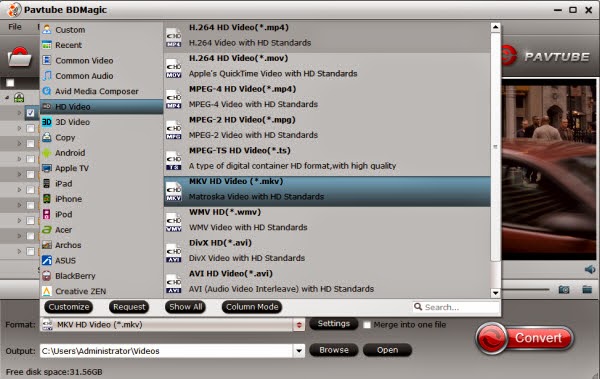Click the iPhone device icon
This screenshot has width=600, height=379.
pos(47,199)
